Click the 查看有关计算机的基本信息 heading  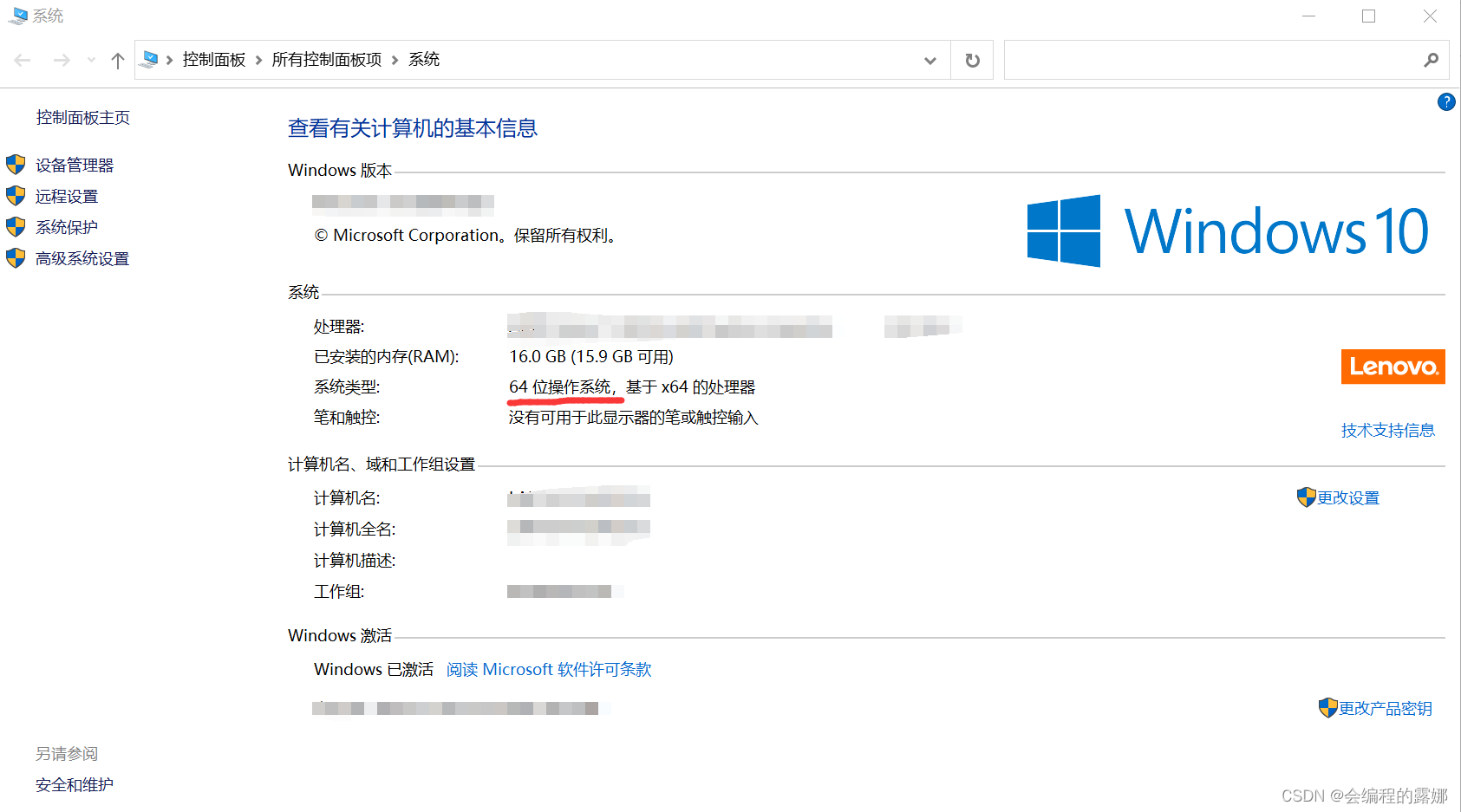(x=413, y=128)
